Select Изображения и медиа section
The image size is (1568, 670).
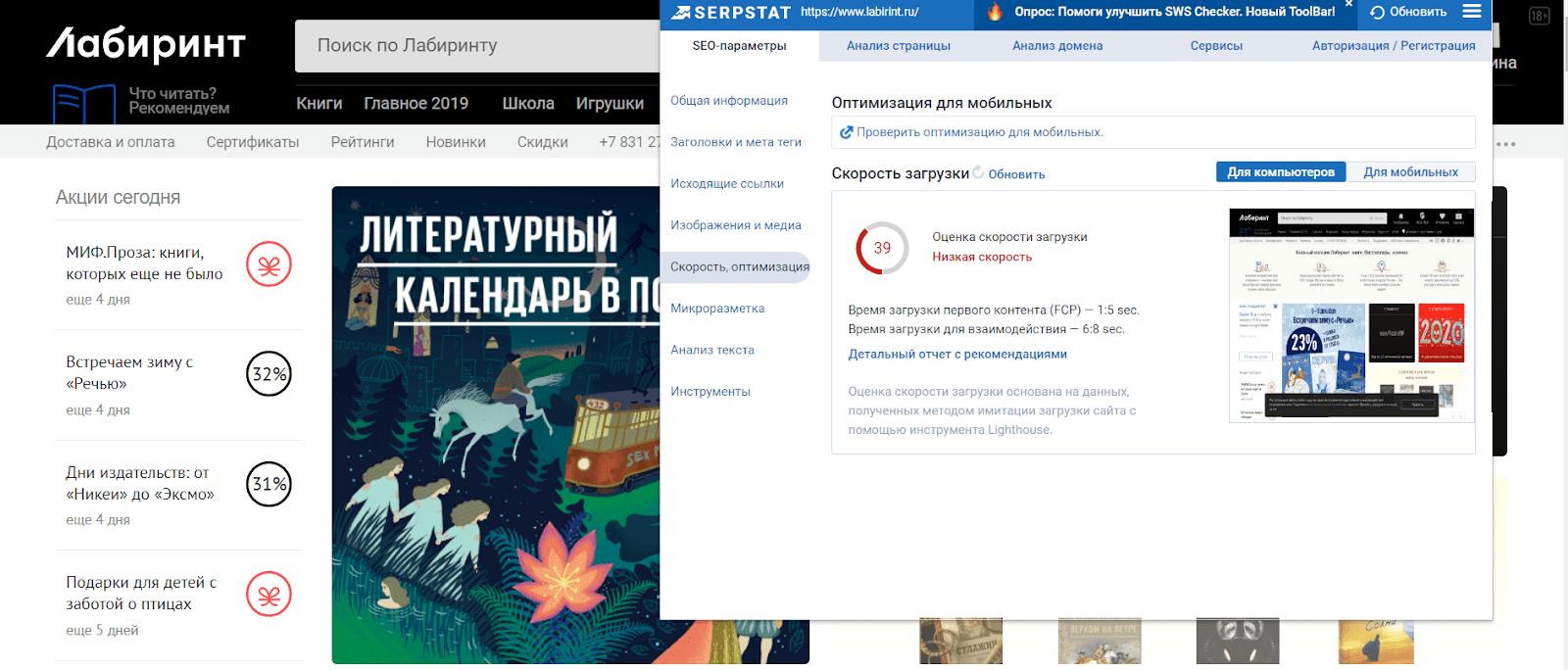736,225
